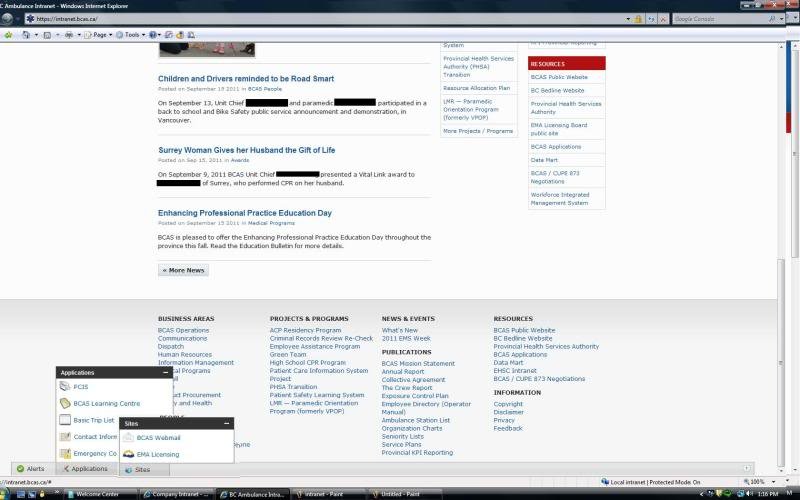Switch to Welcome Center taskbar window
This screenshot has height=500, width=800.
[x=101, y=494]
